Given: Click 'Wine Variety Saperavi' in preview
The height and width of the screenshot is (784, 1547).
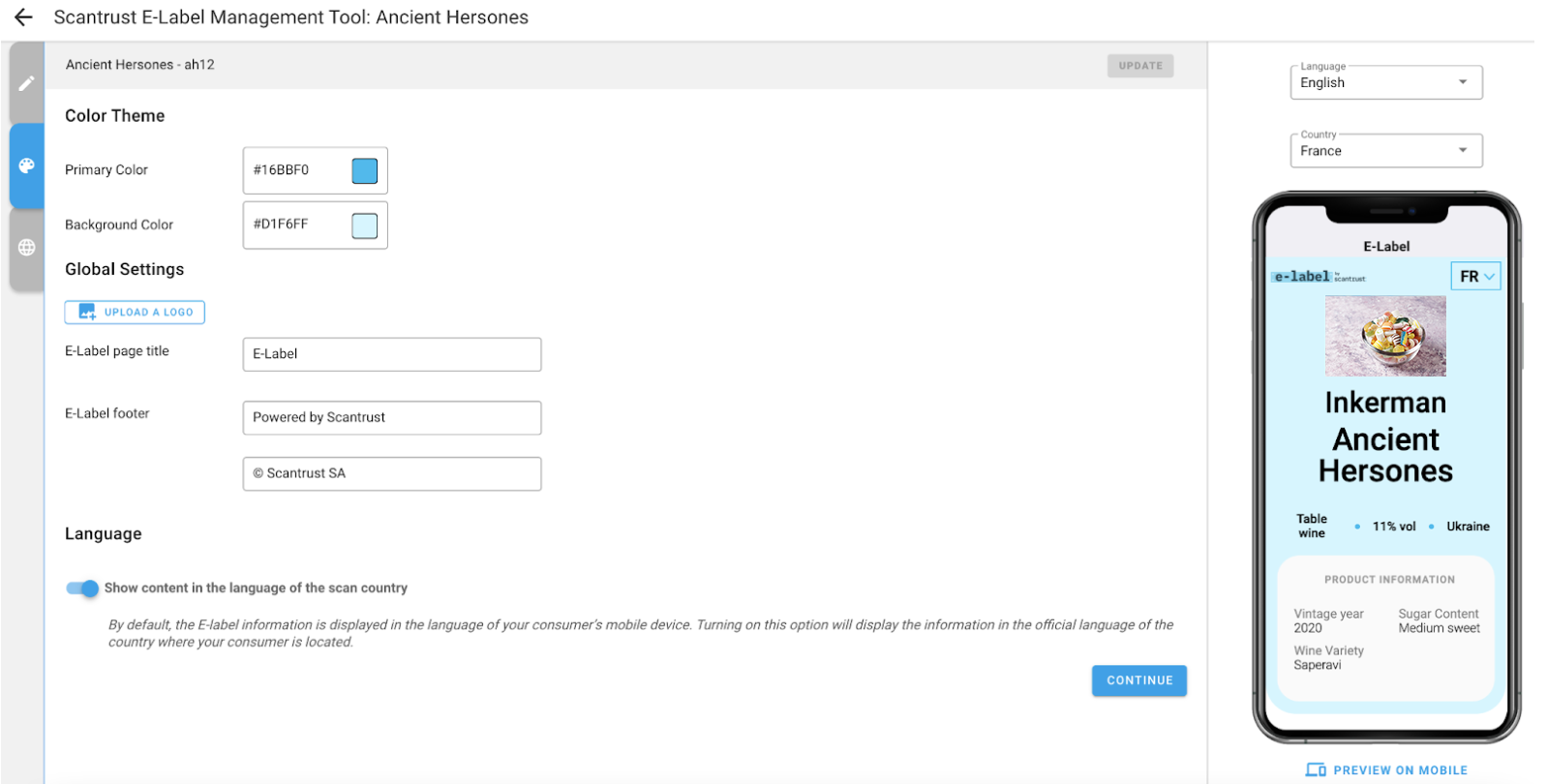Looking at the screenshot, I should pyautogui.click(x=1328, y=658).
